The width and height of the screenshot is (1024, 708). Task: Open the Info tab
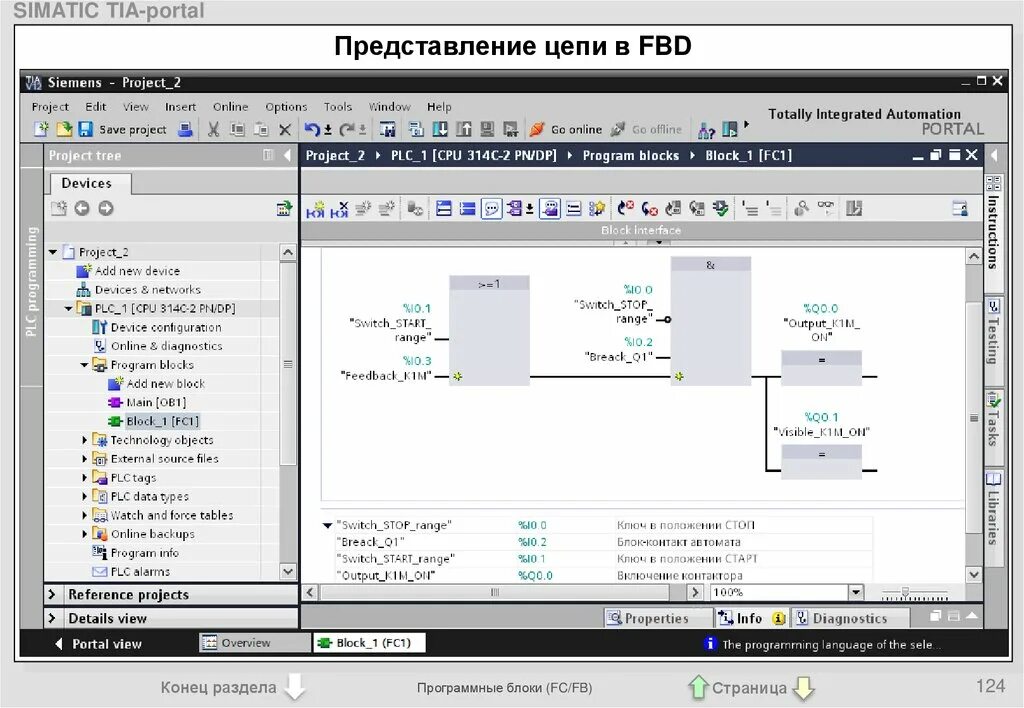pos(751,619)
